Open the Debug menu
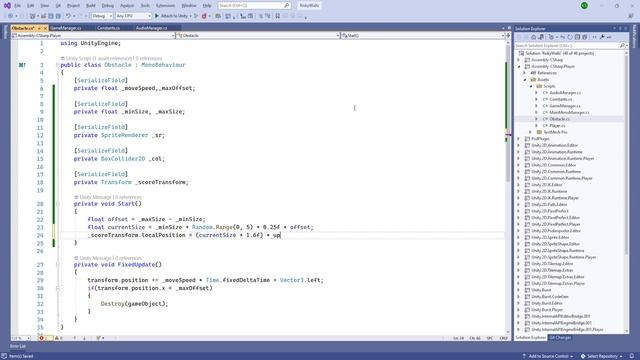The width and height of the screenshot is (640, 360). tap(108, 6)
